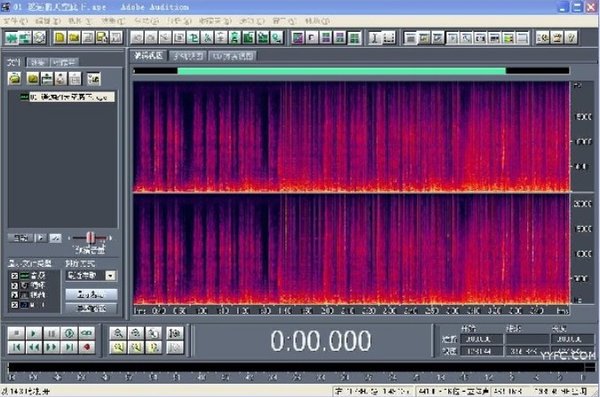Open the first menu in the menu bar

coord(15,21)
